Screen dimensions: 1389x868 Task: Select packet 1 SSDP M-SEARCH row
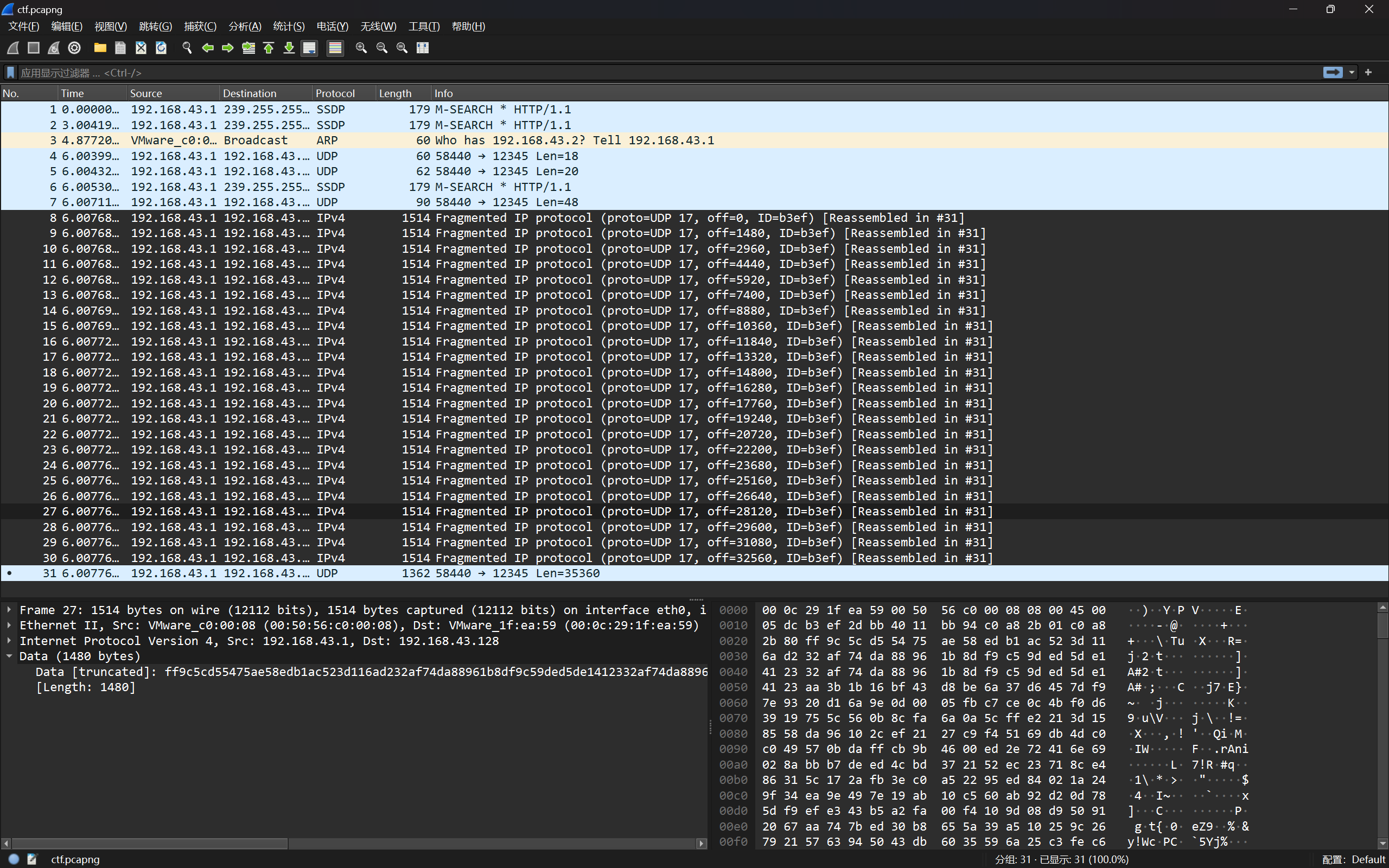(694, 110)
